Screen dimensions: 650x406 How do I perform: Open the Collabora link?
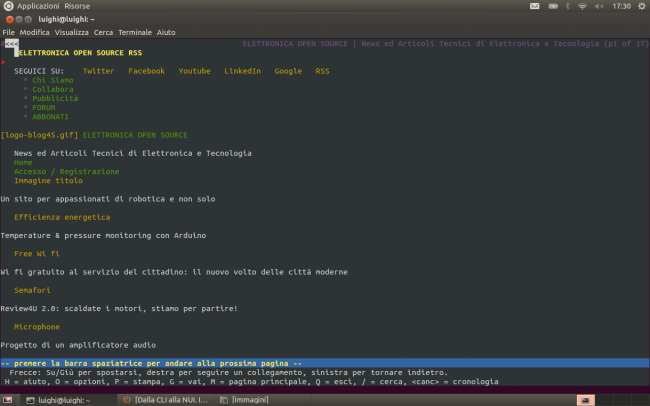pyautogui.click(x=53, y=89)
